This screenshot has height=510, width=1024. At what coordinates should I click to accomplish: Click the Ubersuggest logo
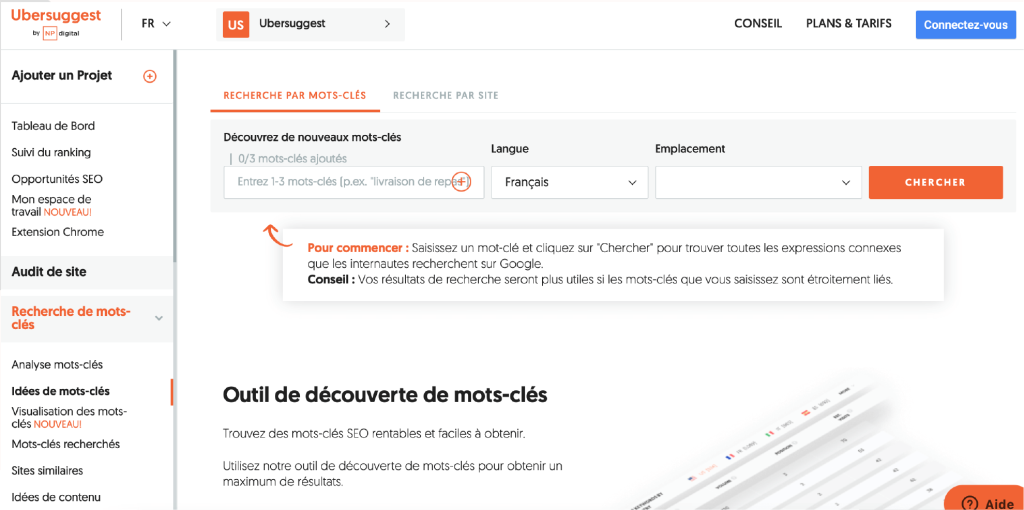pos(56,24)
